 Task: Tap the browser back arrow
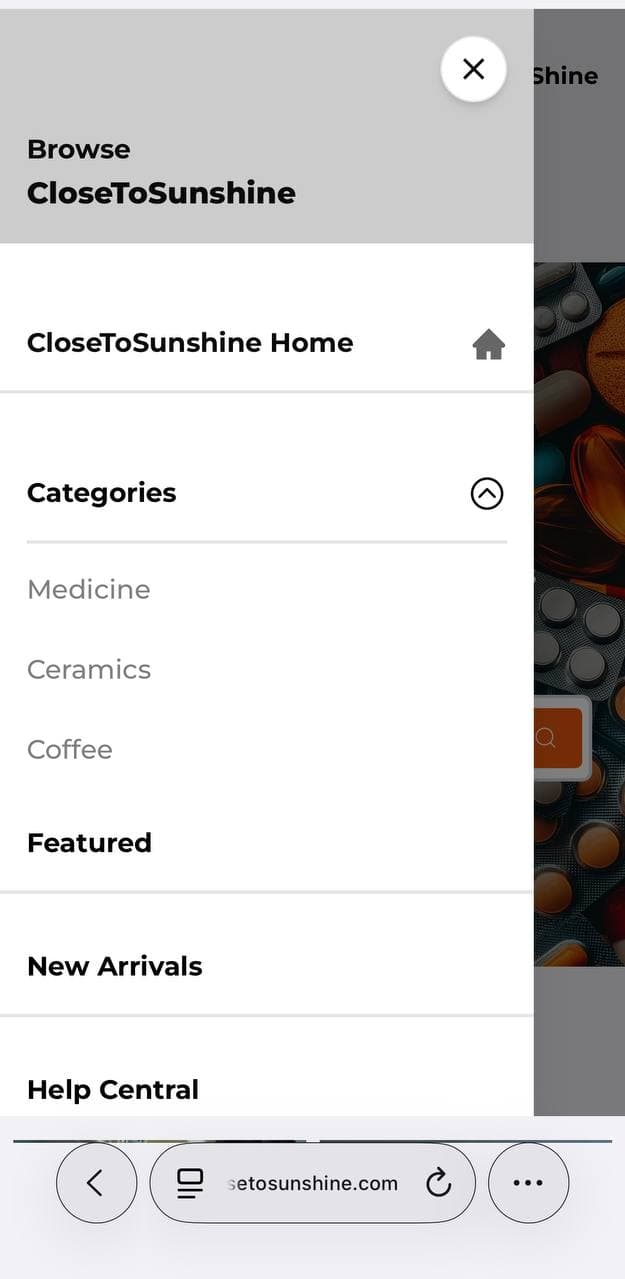96,1183
